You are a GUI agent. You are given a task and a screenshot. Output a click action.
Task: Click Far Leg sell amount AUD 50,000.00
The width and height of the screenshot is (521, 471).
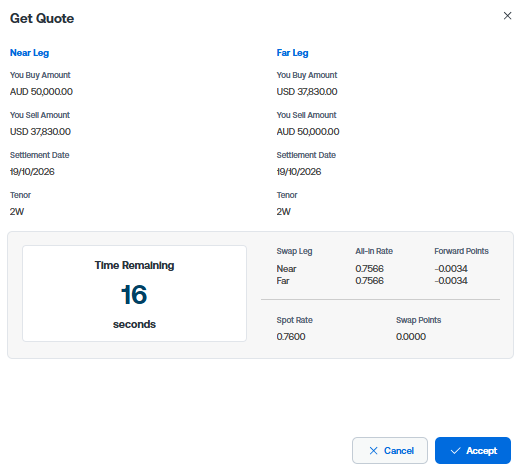click(x=308, y=132)
